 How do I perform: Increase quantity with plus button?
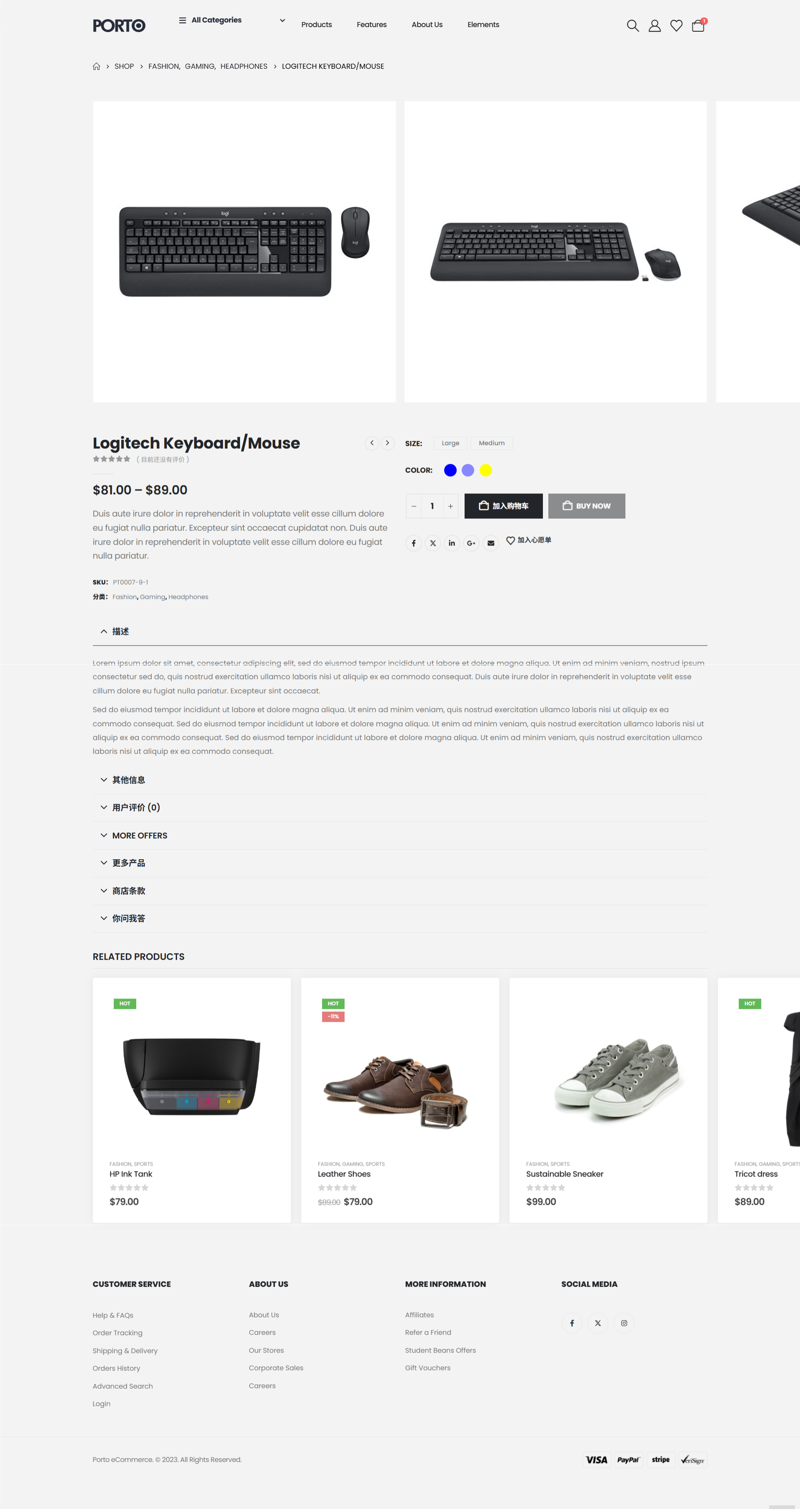click(451, 506)
